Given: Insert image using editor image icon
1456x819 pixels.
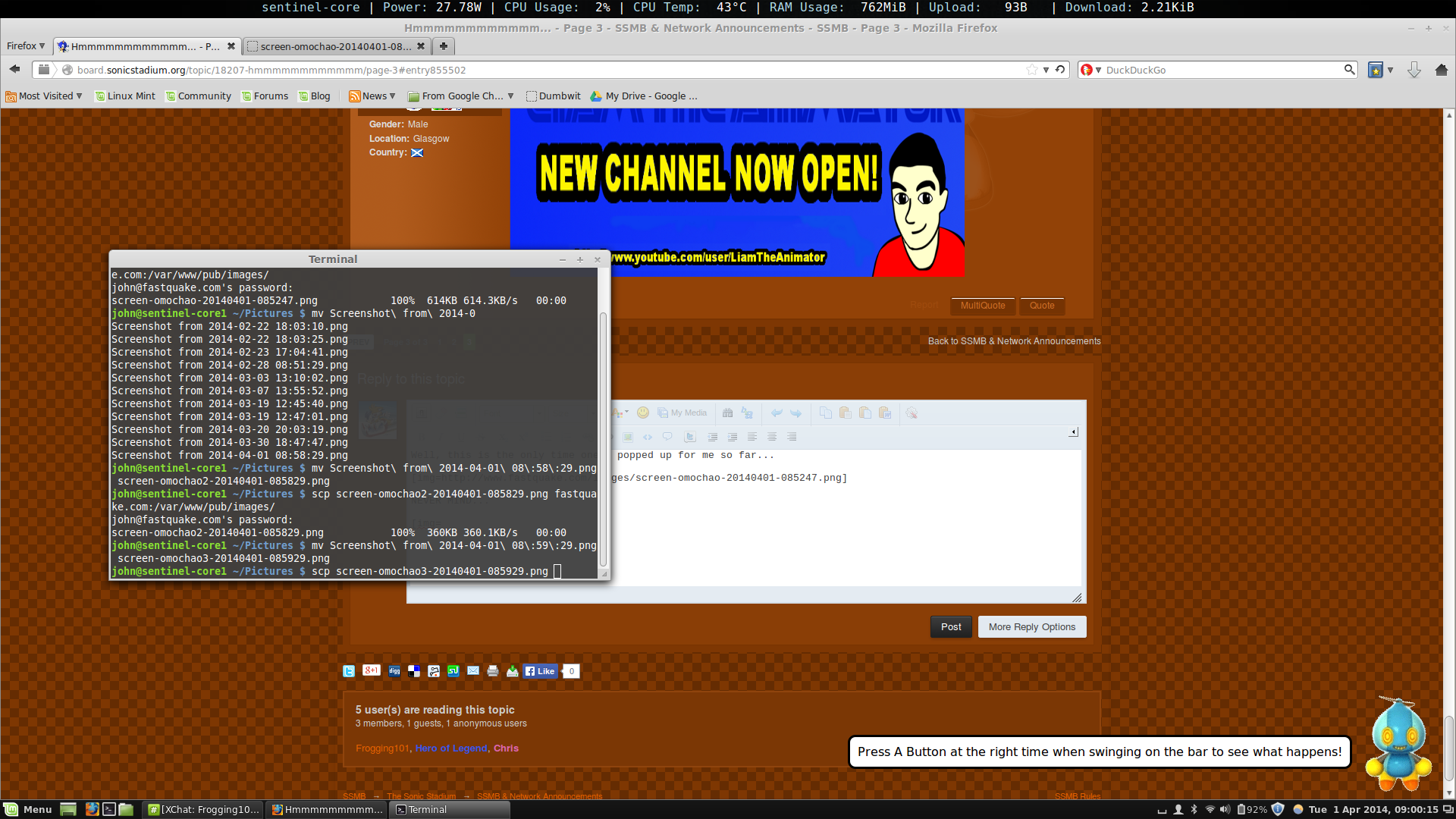Looking at the screenshot, I should (628, 437).
